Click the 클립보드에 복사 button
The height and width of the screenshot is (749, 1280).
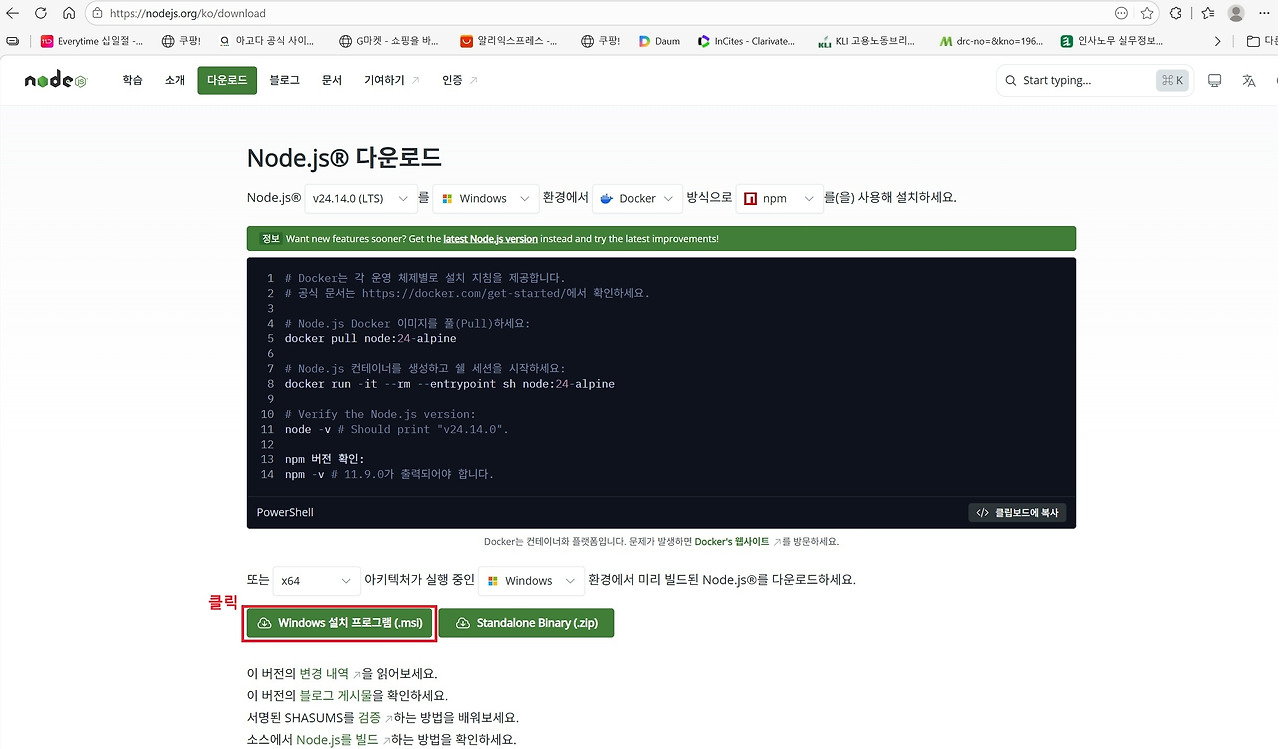[x=1017, y=512]
